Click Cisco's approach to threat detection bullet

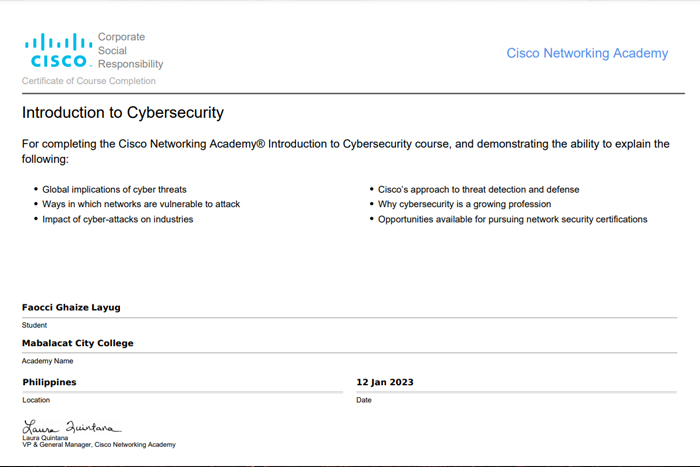(x=478, y=189)
